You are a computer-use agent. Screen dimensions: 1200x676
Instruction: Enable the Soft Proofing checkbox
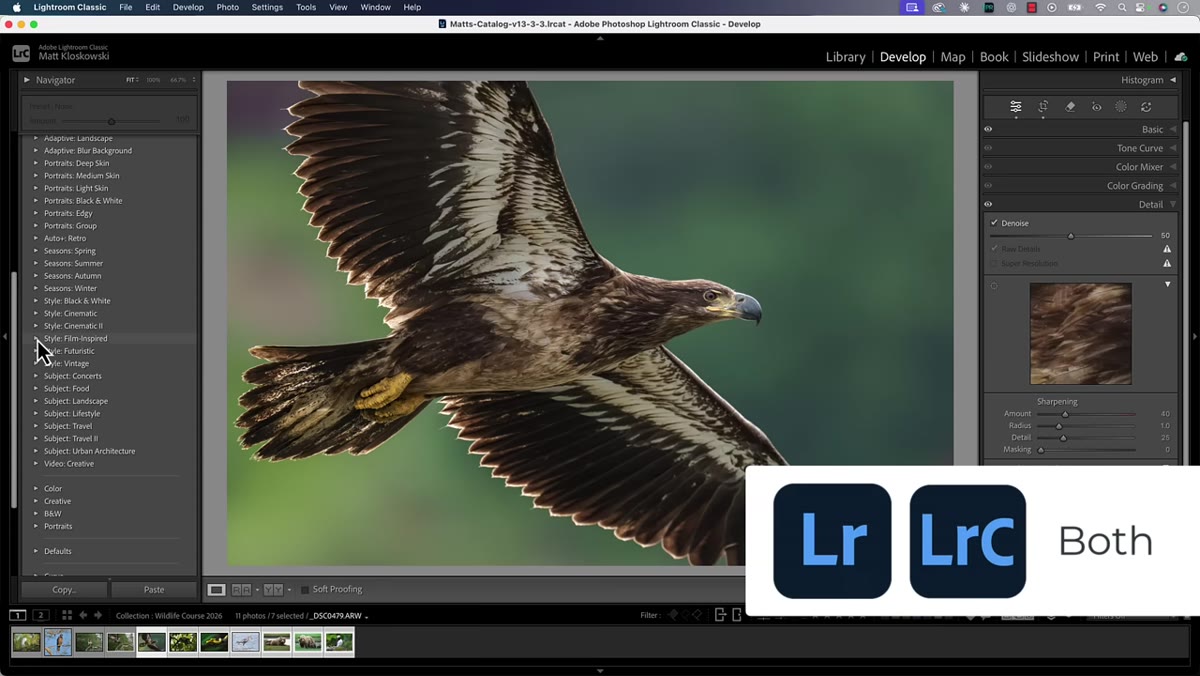pos(305,590)
